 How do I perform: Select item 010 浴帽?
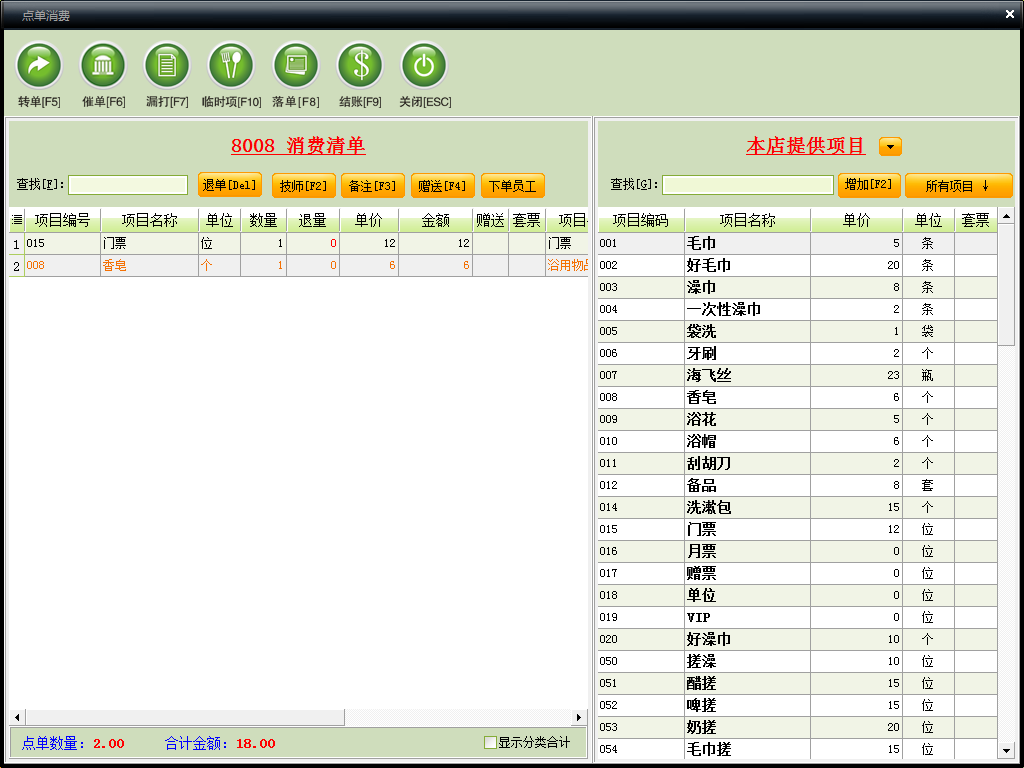point(797,441)
